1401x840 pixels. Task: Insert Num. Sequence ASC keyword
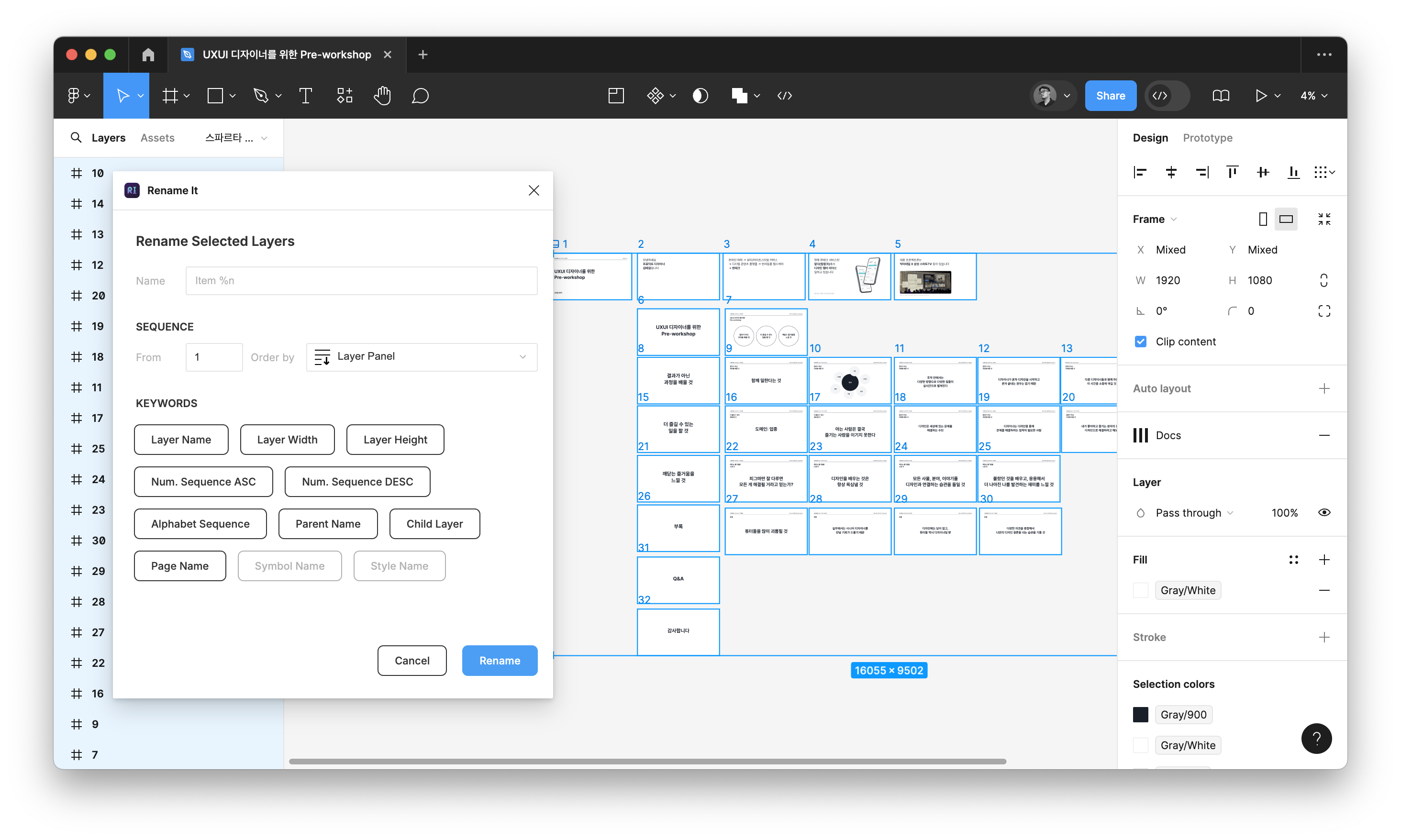(x=203, y=481)
